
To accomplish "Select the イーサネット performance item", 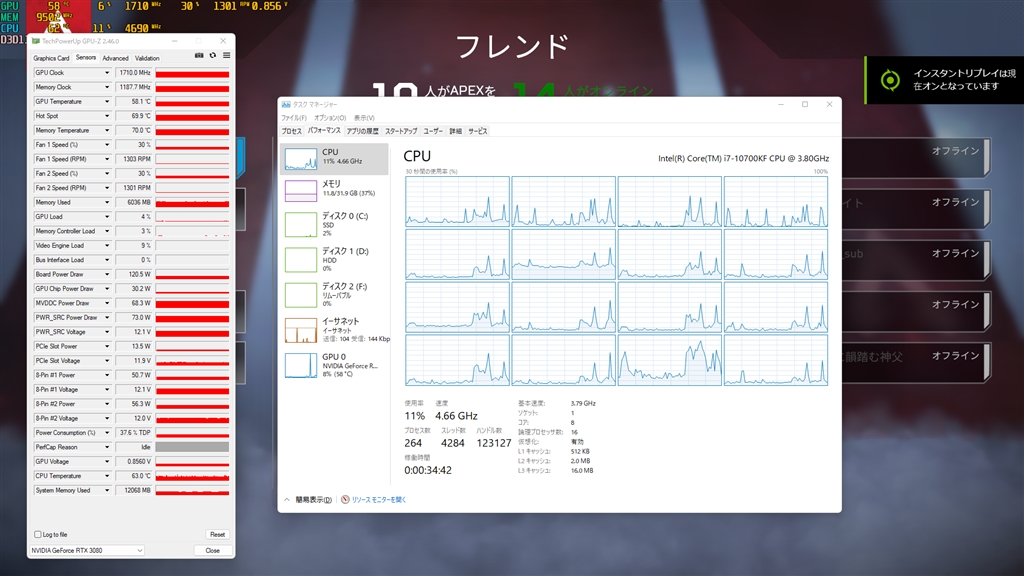I will click(335, 330).
